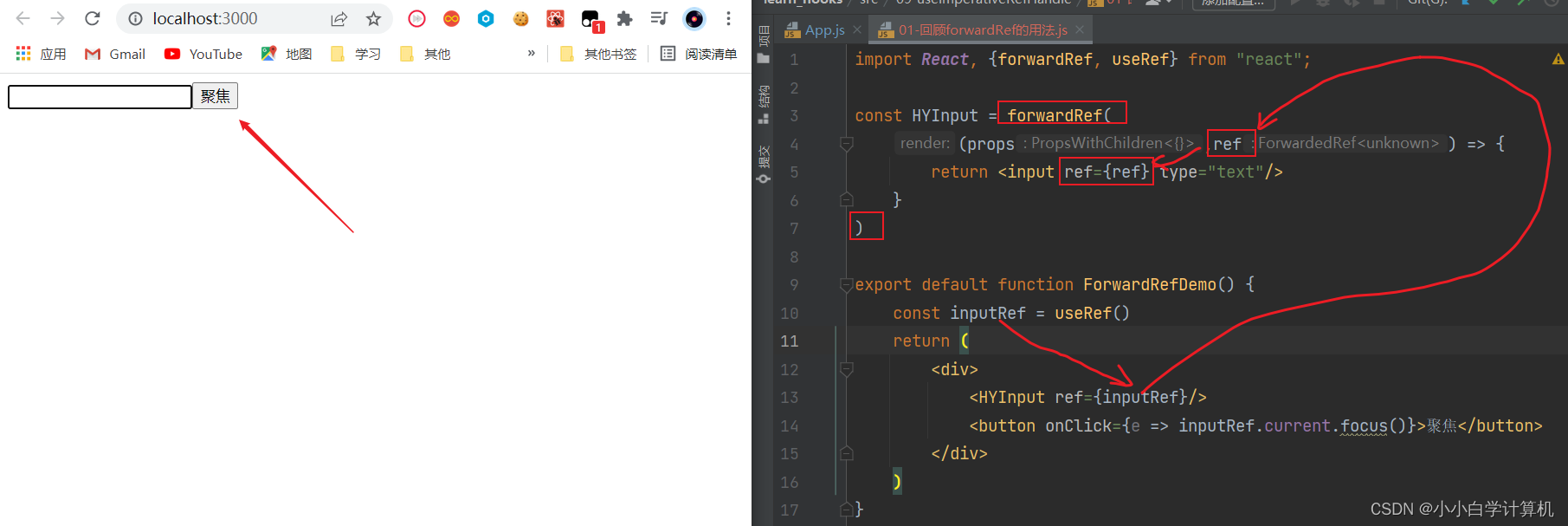Screen dimensions: 1568x526
Task: Open the orange infinity extension
Action: (451, 18)
